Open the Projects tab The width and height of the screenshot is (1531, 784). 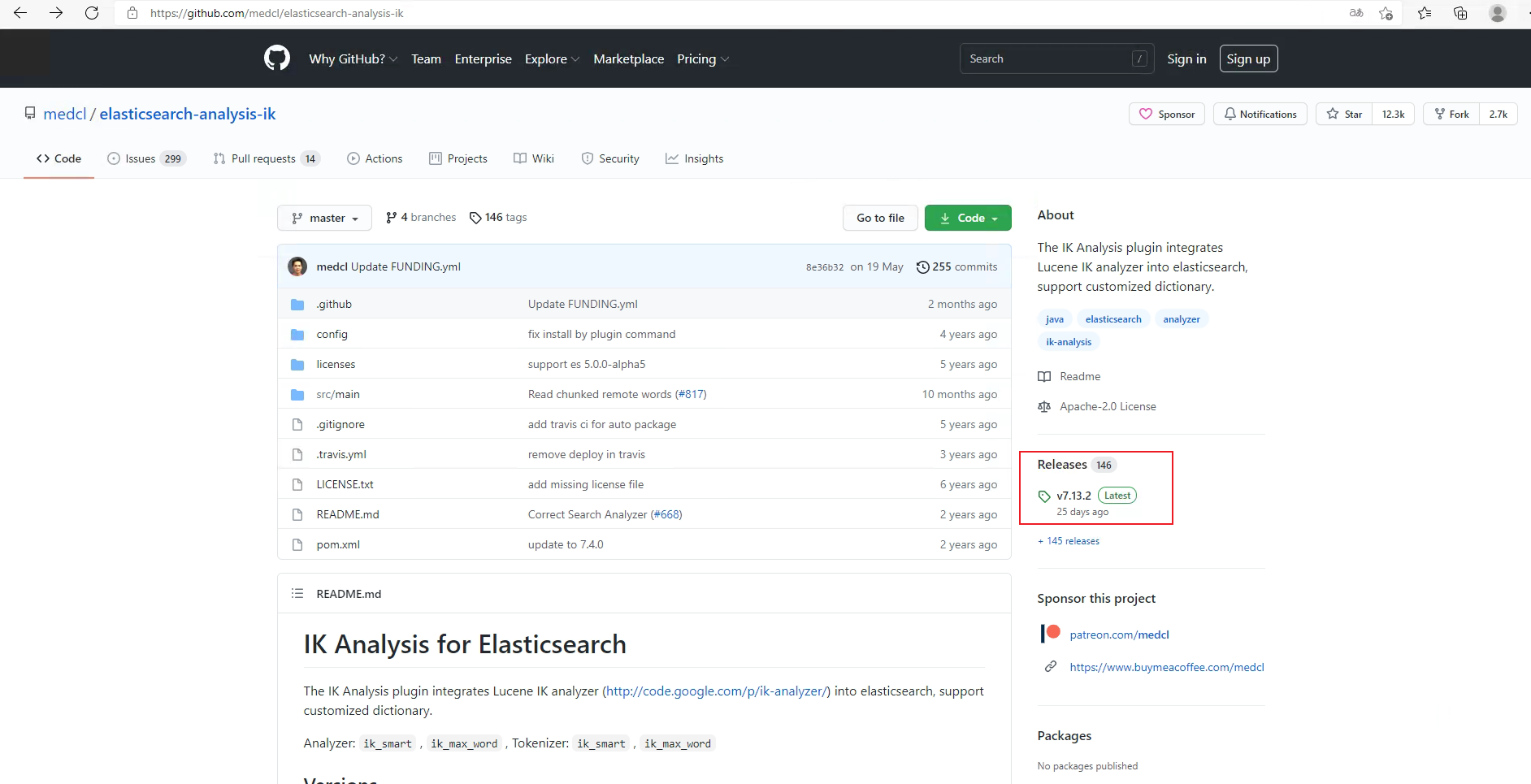pos(458,158)
